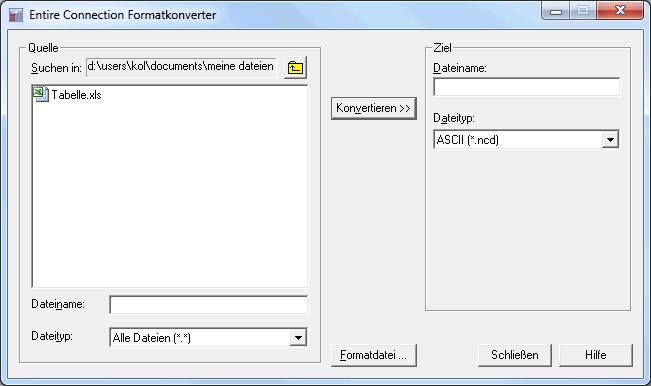The width and height of the screenshot is (651, 386).
Task: Click the Konvertieren >> button
Action: pyautogui.click(x=374, y=108)
